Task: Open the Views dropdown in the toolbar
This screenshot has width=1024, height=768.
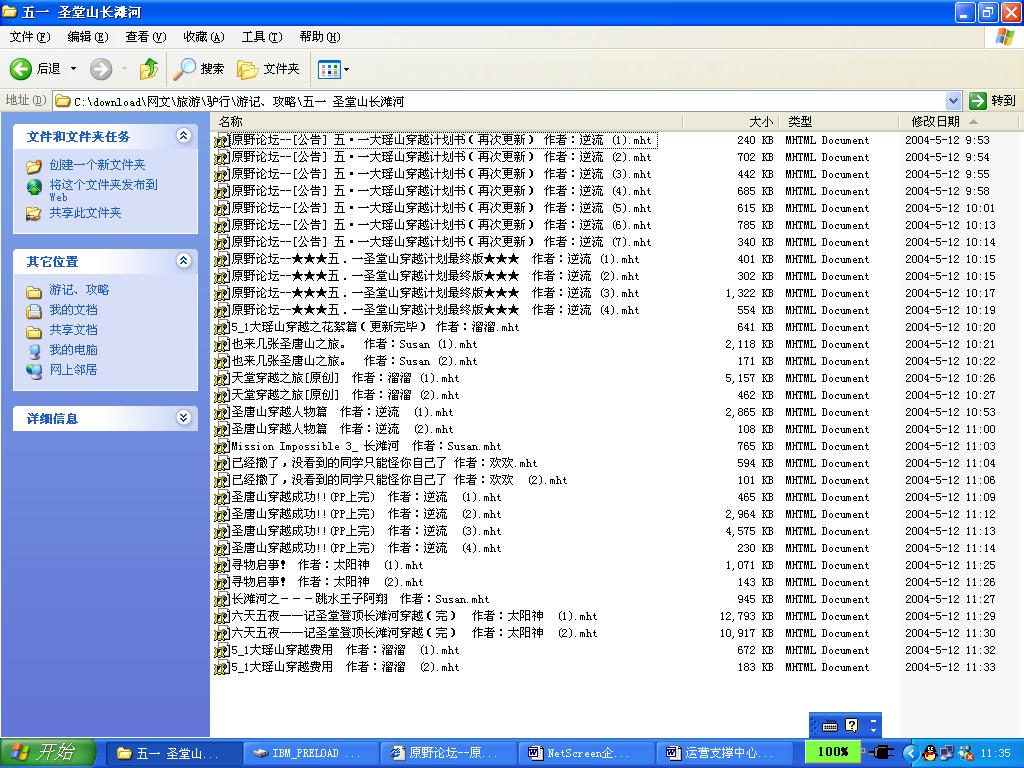Action: 333,69
